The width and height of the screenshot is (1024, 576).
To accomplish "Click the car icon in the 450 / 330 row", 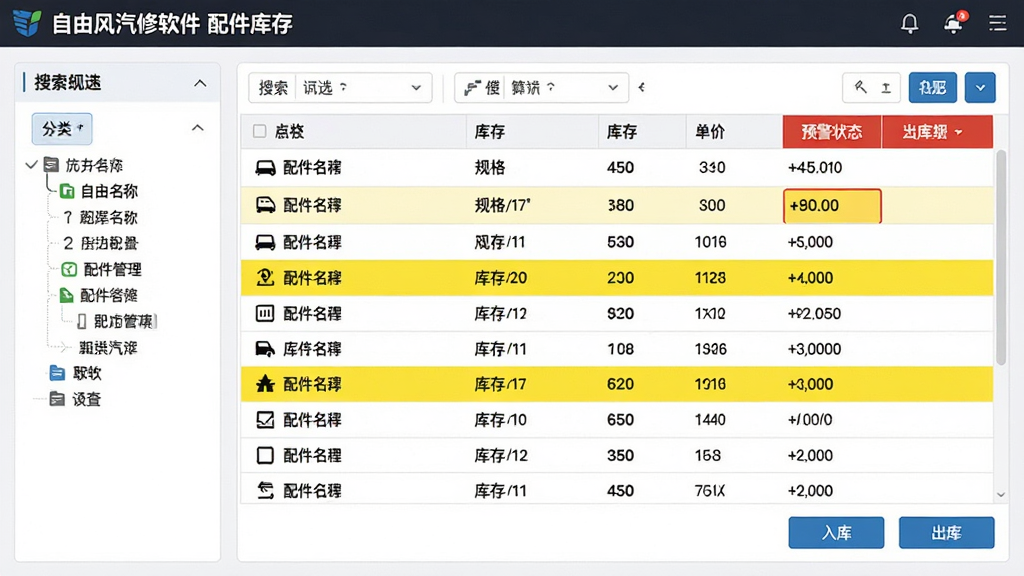I will click(x=265, y=168).
